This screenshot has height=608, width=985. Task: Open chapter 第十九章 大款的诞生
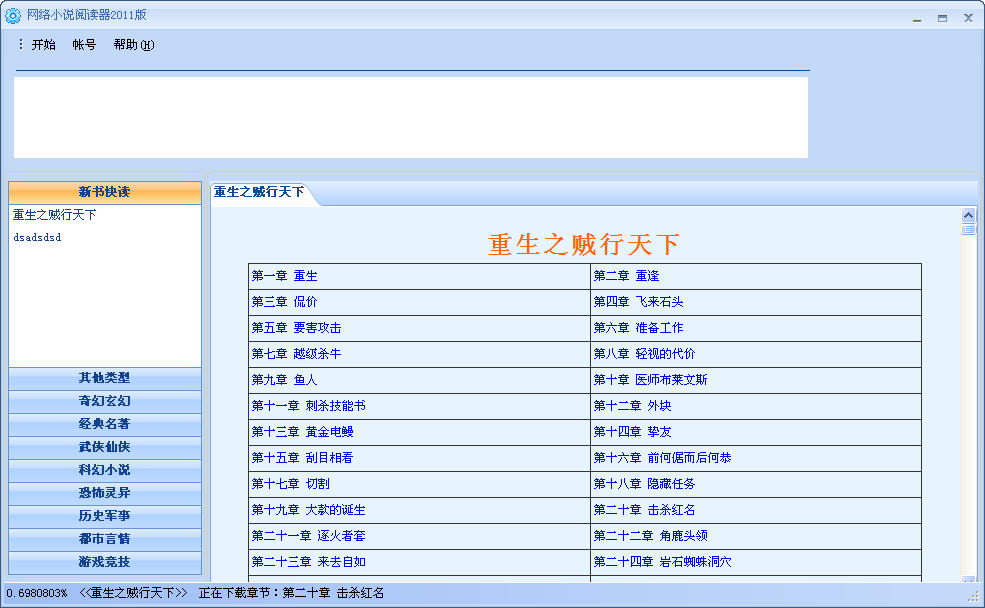(x=308, y=510)
